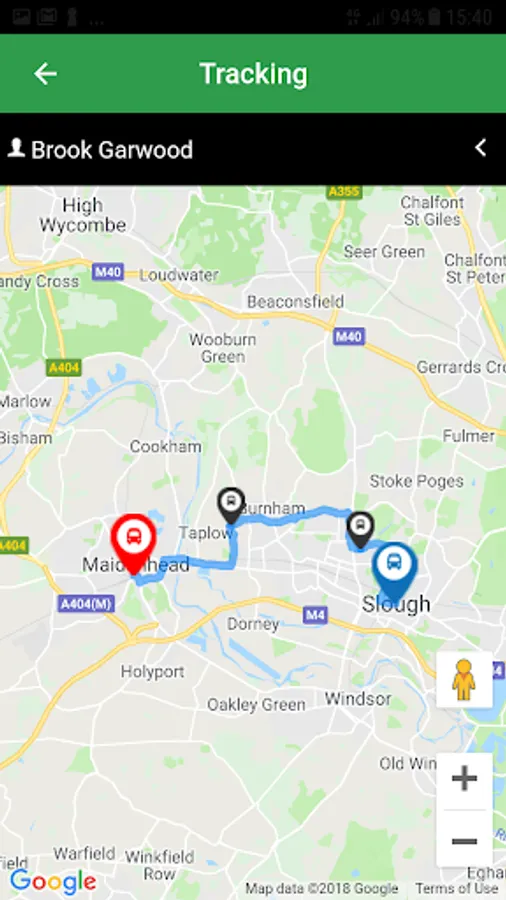Open the Terms of Use link

point(456,889)
